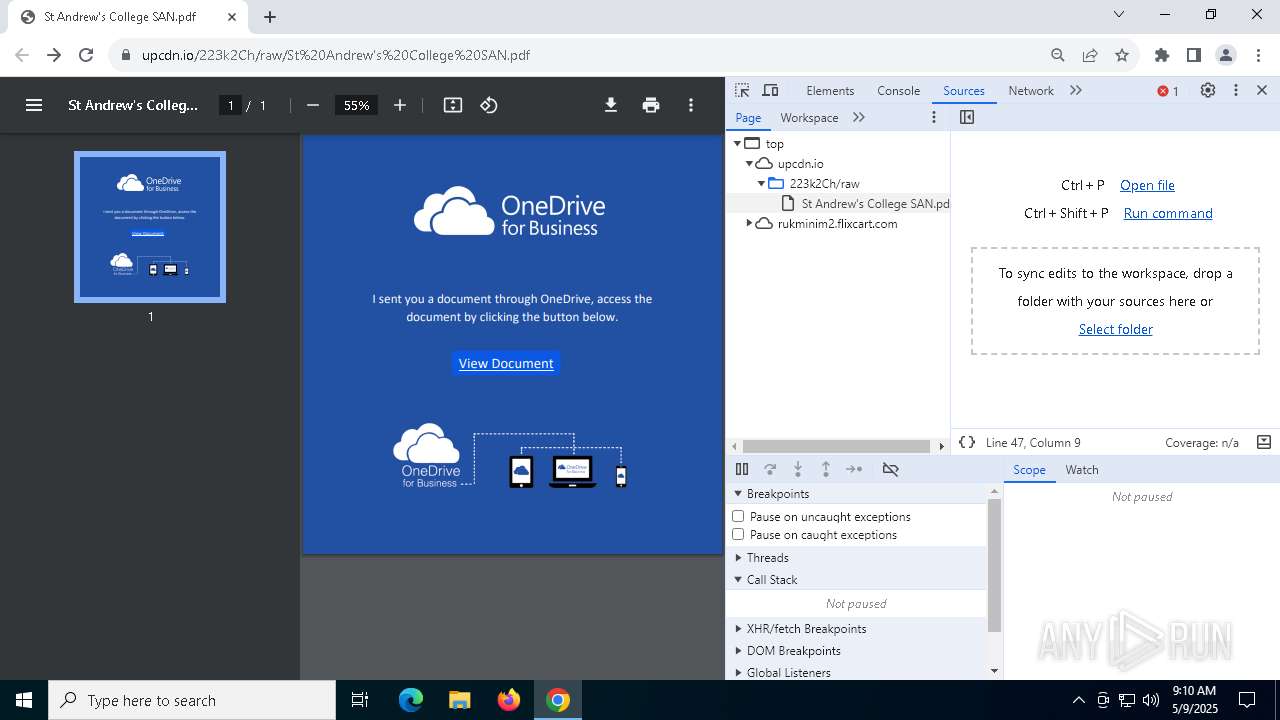Select the Scope debugger tab
This screenshot has height=720, width=1280.
coord(1029,469)
